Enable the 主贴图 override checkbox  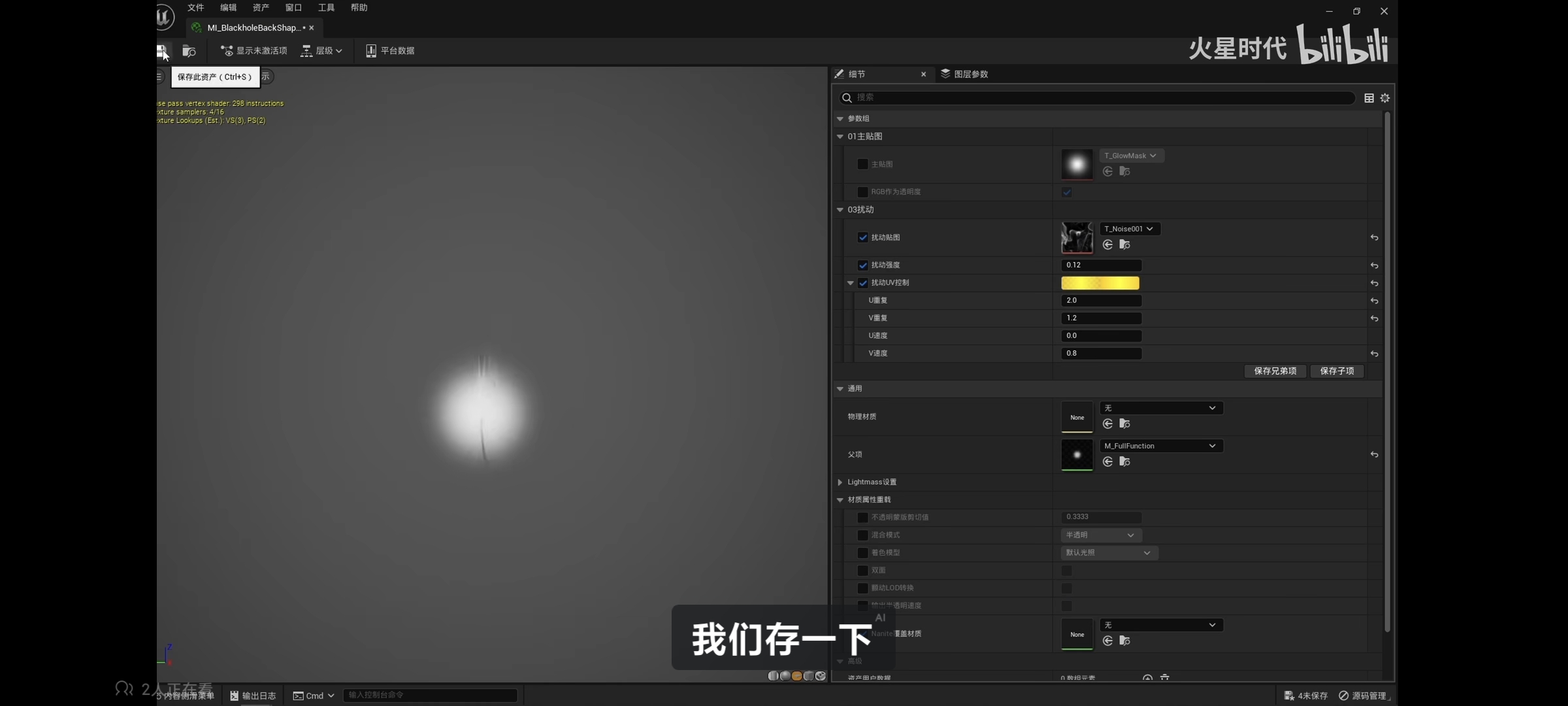862,164
